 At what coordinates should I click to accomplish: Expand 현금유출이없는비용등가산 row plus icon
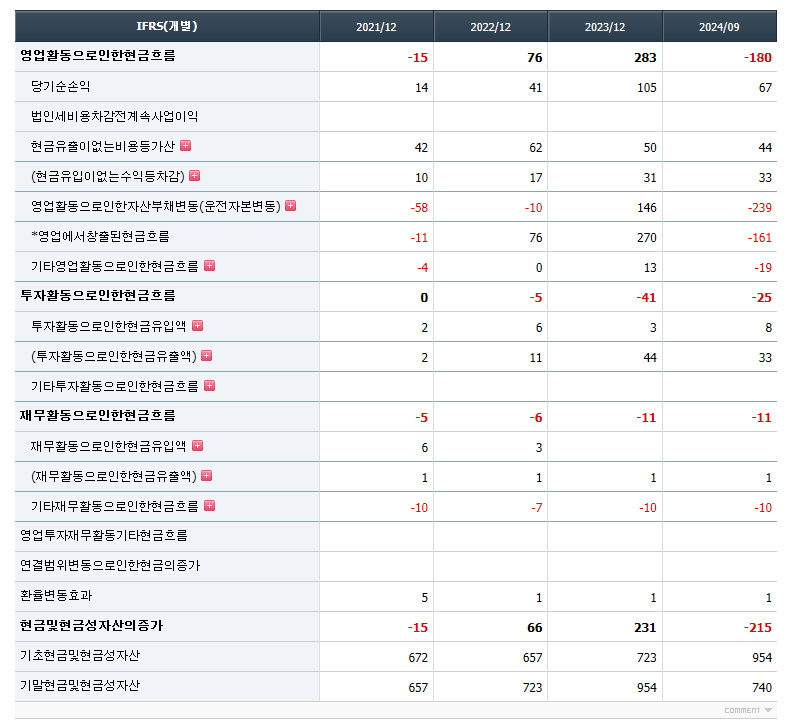pyautogui.click(x=186, y=146)
